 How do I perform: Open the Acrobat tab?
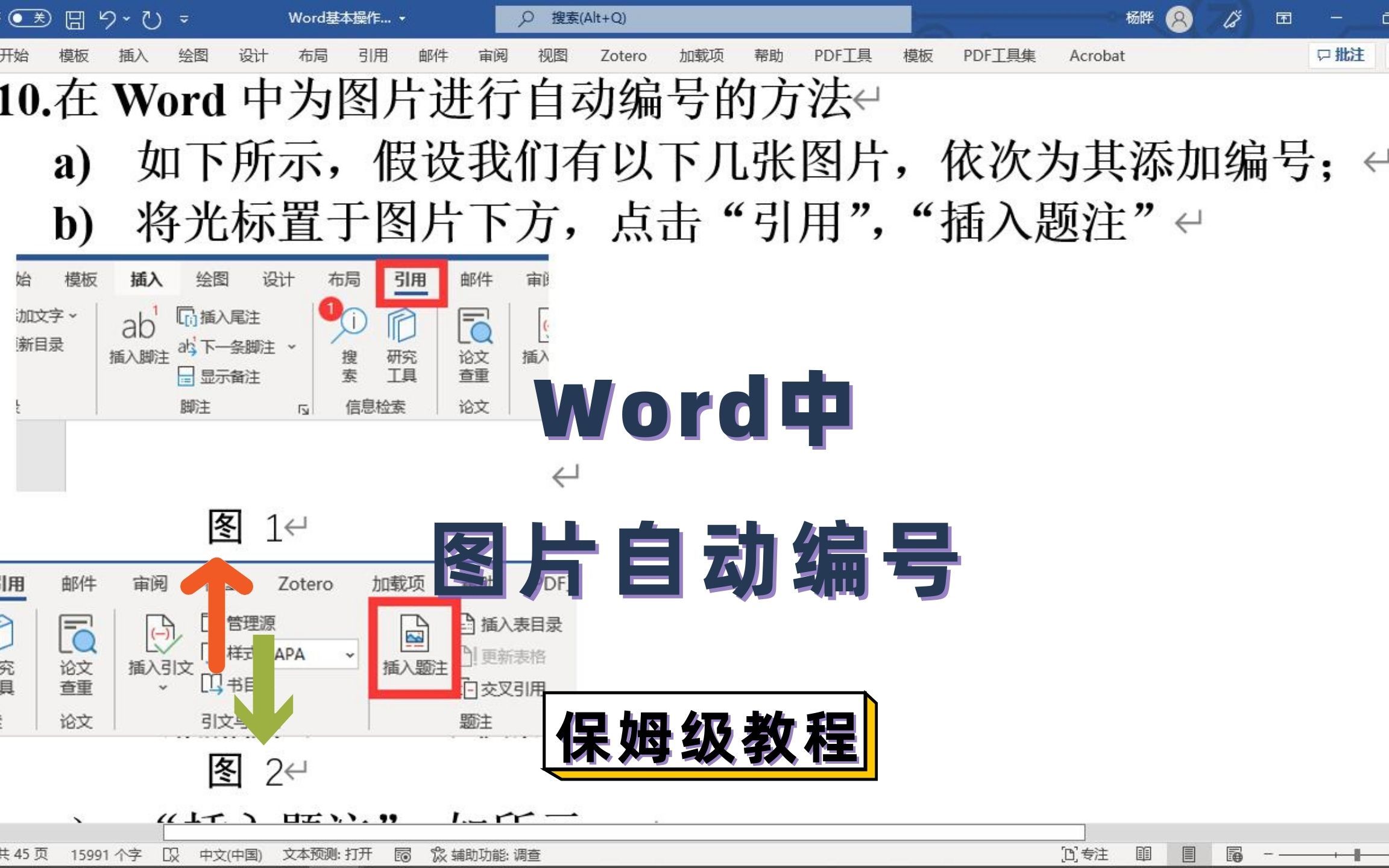click(x=1097, y=55)
